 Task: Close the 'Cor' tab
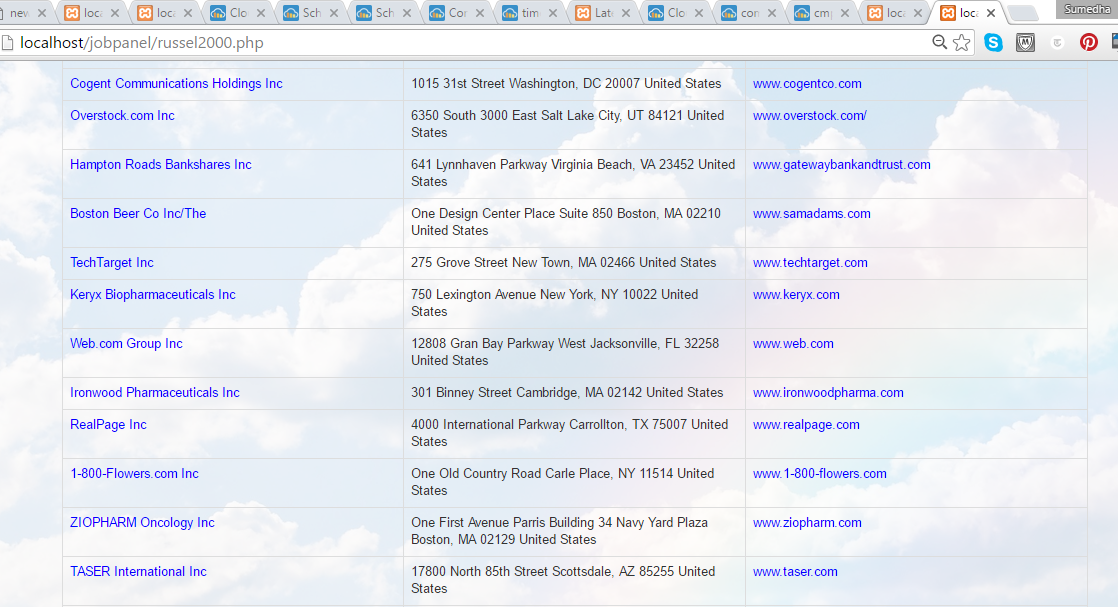pos(480,13)
